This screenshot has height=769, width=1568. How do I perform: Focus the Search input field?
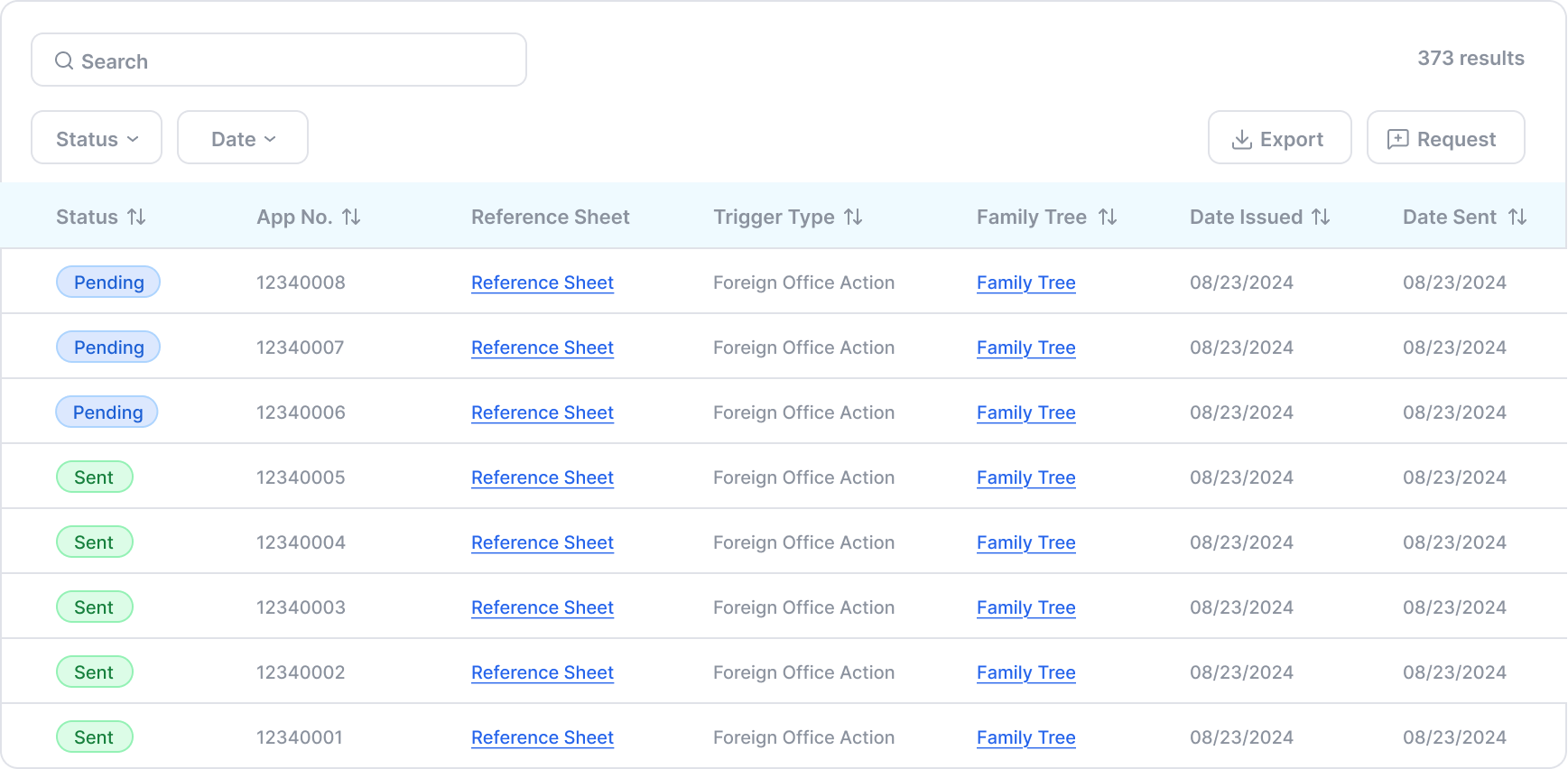tap(289, 60)
